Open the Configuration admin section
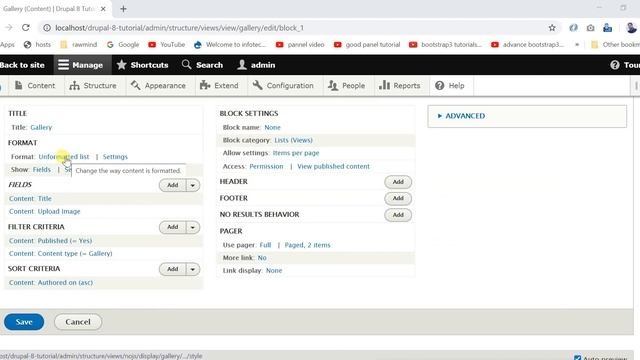This screenshot has height=360, width=640. coord(283,85)
